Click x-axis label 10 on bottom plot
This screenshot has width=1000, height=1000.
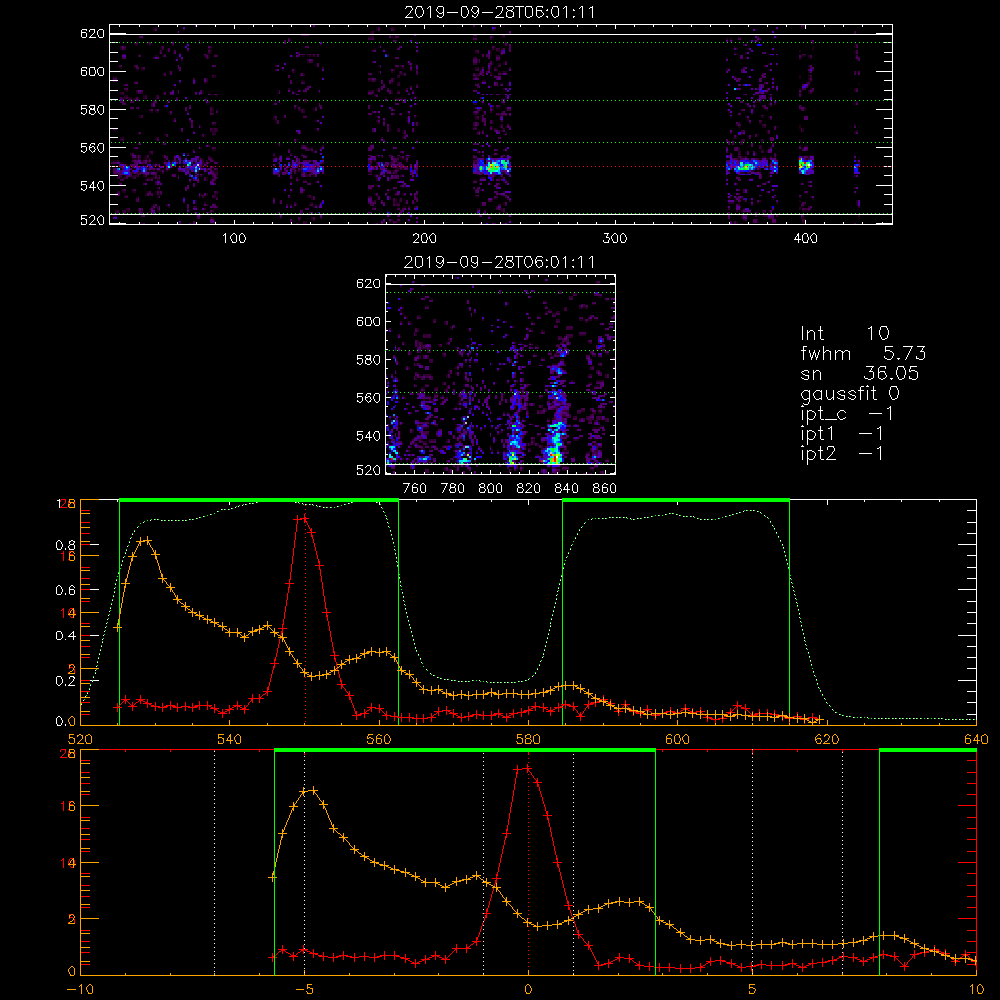(976, 990)
